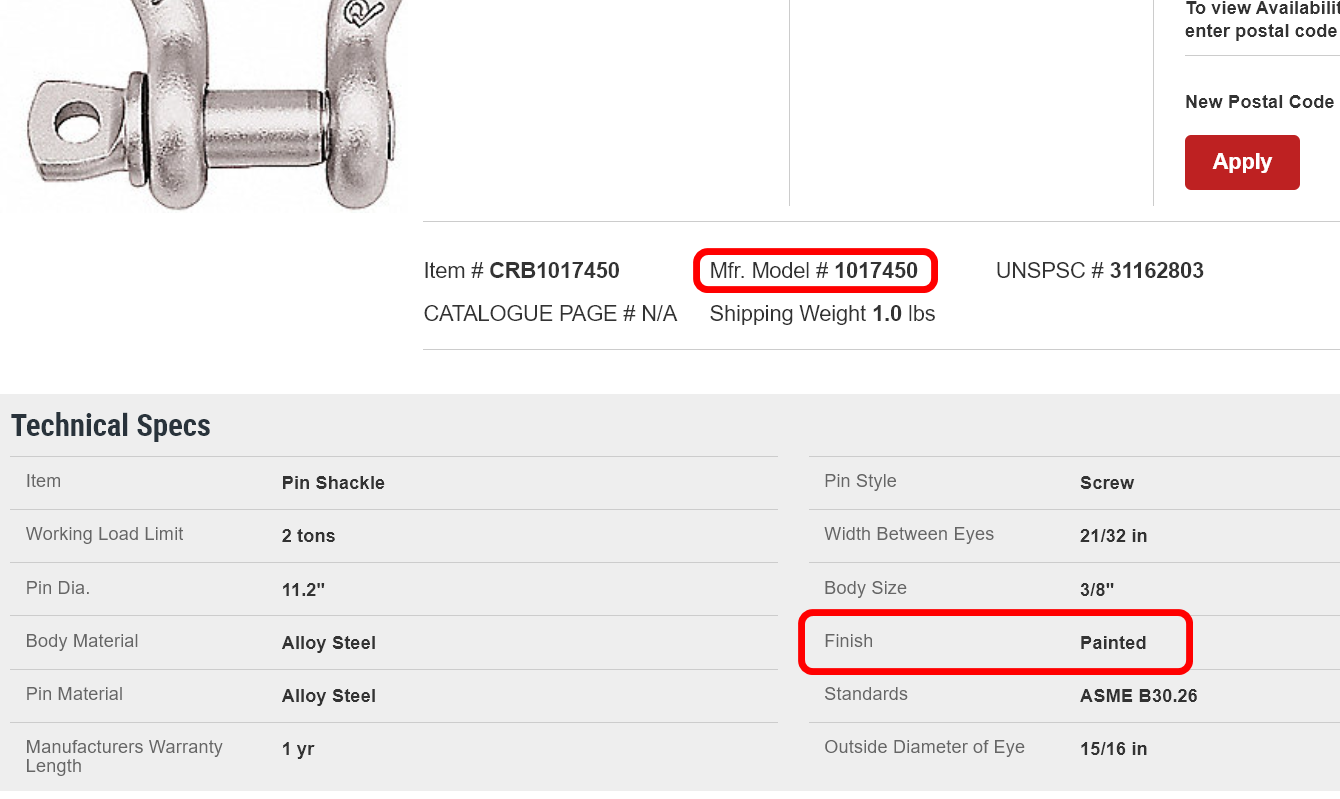The width and height of the screenshot is (1340, 799).
Task: Select the Mfr. Model number 1017450
Action: tap(876, 271)
